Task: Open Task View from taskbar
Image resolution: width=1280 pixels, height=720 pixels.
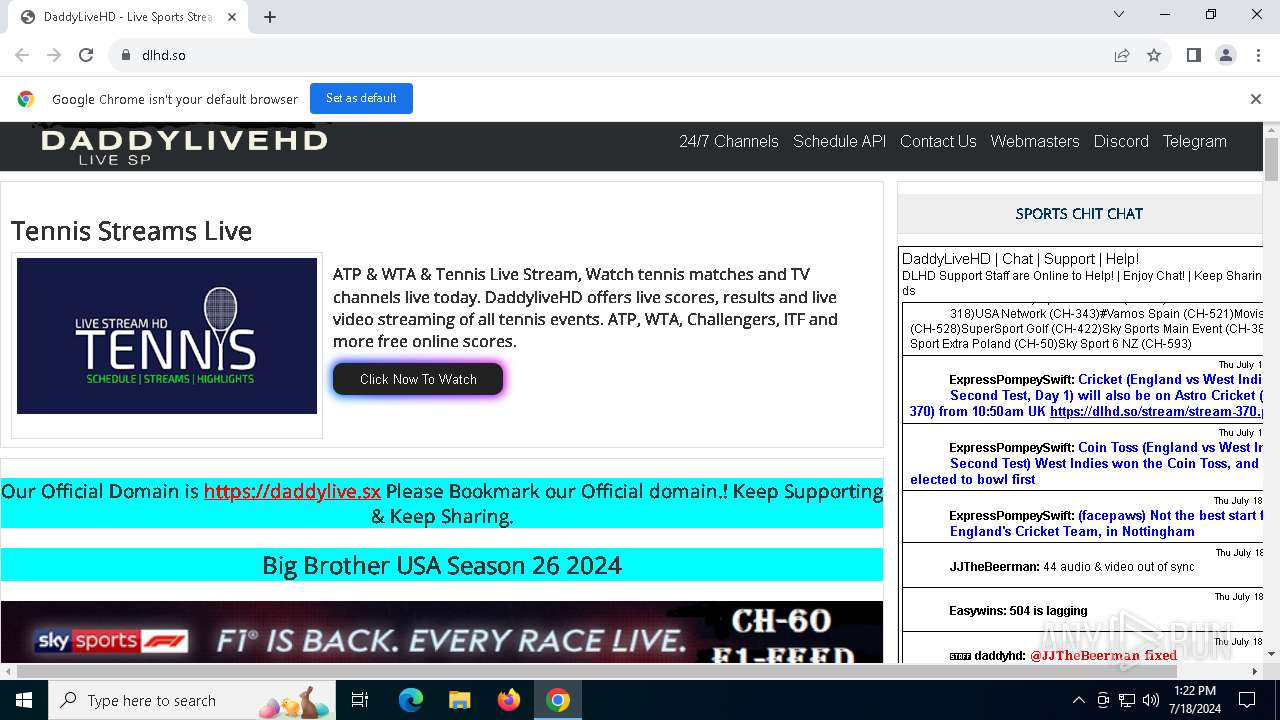Action: pos(360,700)
